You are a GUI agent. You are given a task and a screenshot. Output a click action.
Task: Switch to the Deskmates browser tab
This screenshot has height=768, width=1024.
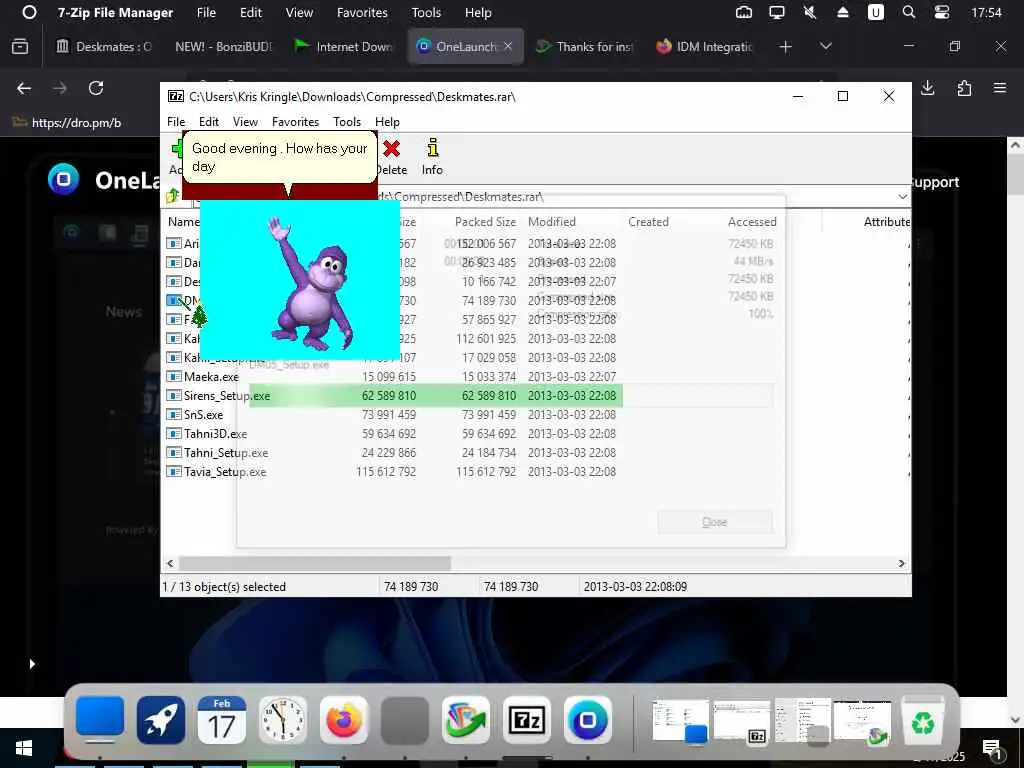[104, 46]
